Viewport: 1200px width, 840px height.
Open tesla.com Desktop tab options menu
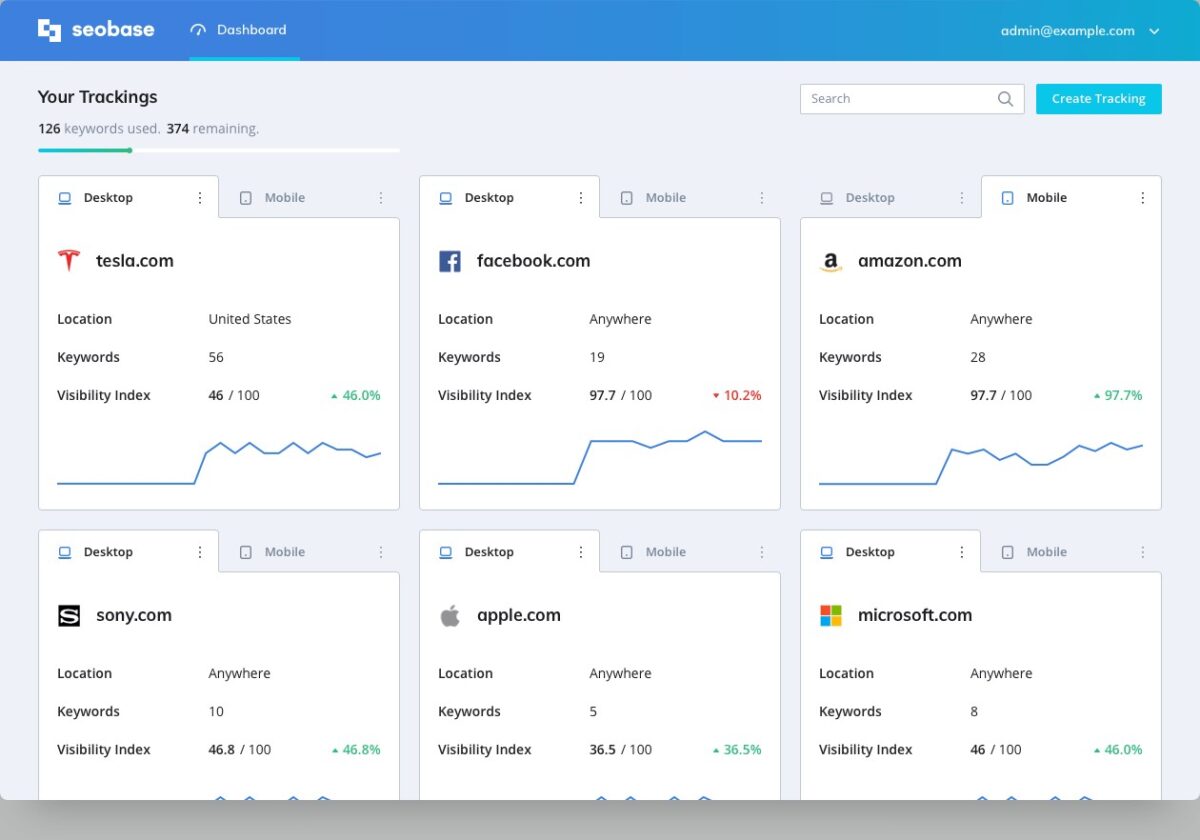pyautogui.click(x=200, y=198)
